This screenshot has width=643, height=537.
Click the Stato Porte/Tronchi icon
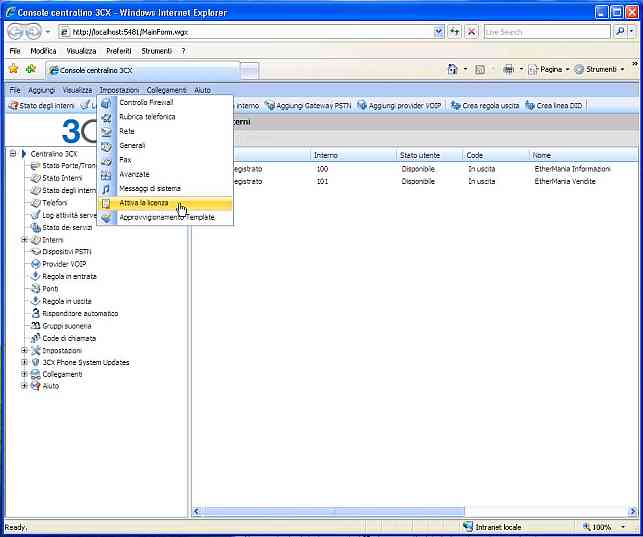[x=36, y=166]
